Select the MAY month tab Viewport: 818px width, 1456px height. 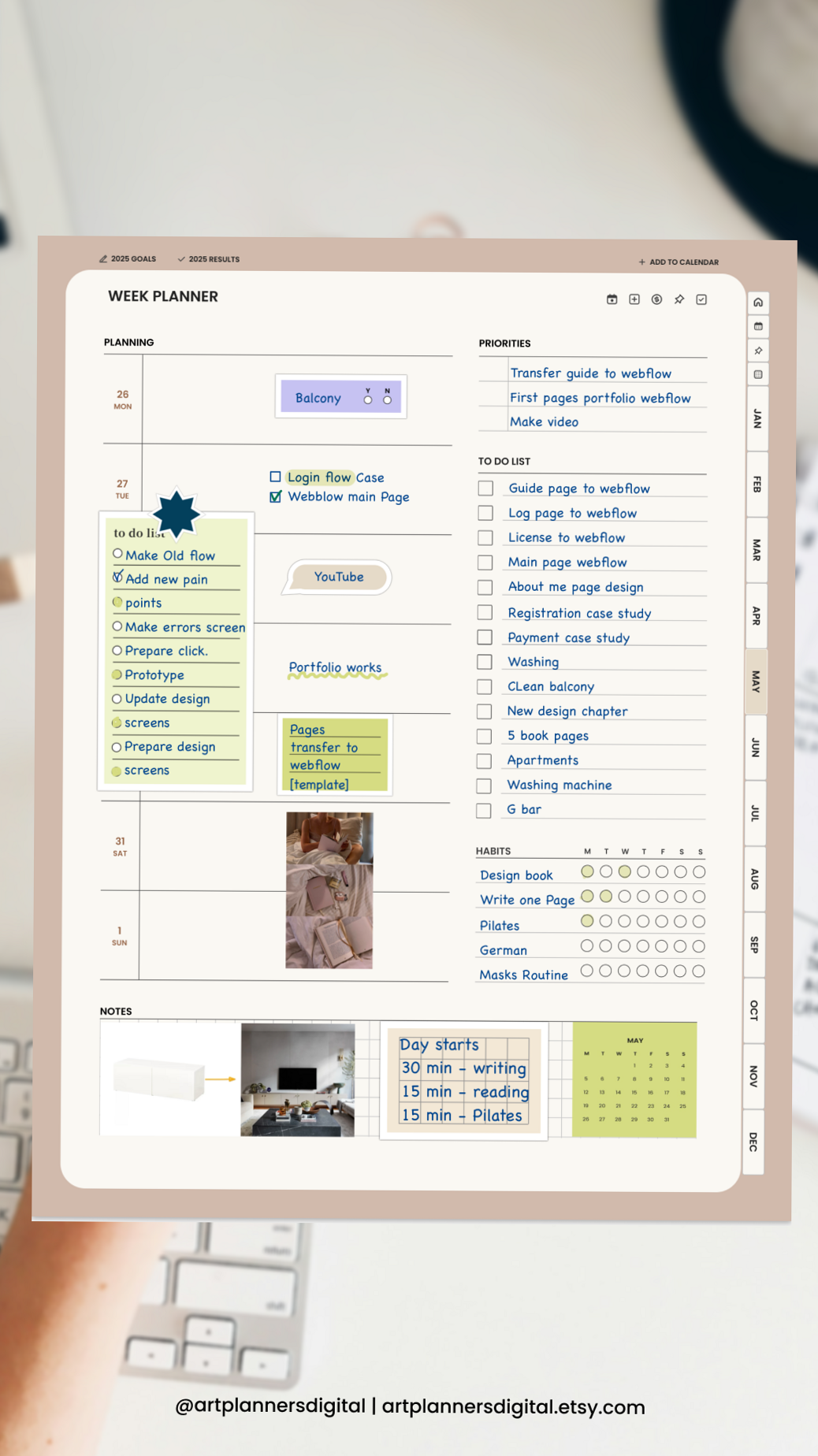coord(756,682)
